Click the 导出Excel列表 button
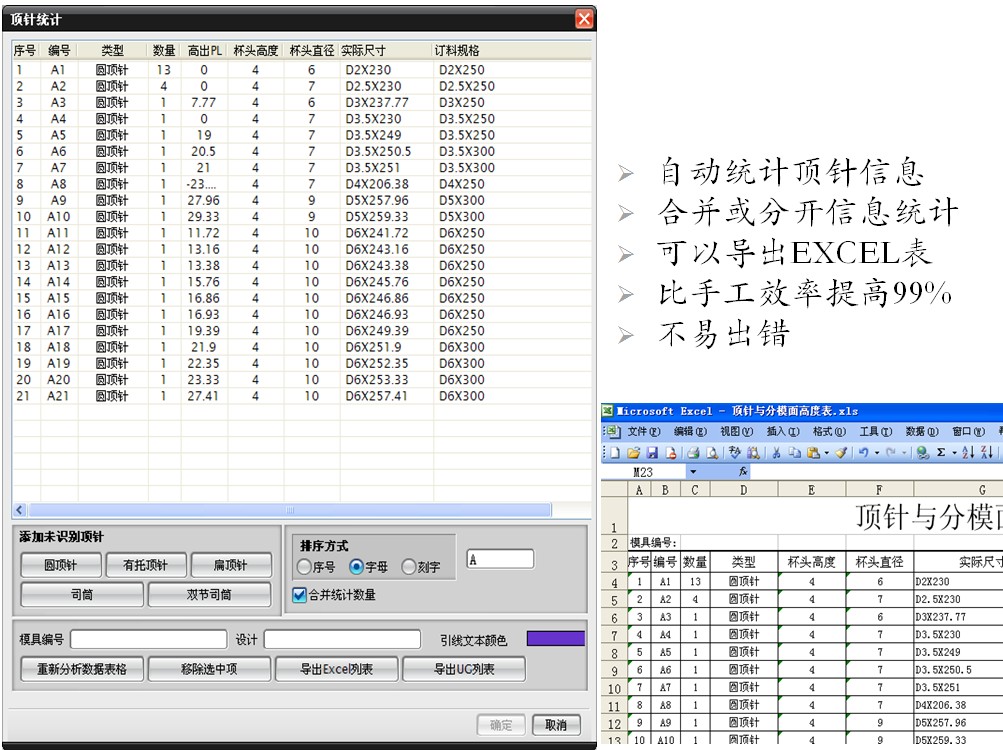The width and height of the screenshot is (1003, 750). coord(334,669)
